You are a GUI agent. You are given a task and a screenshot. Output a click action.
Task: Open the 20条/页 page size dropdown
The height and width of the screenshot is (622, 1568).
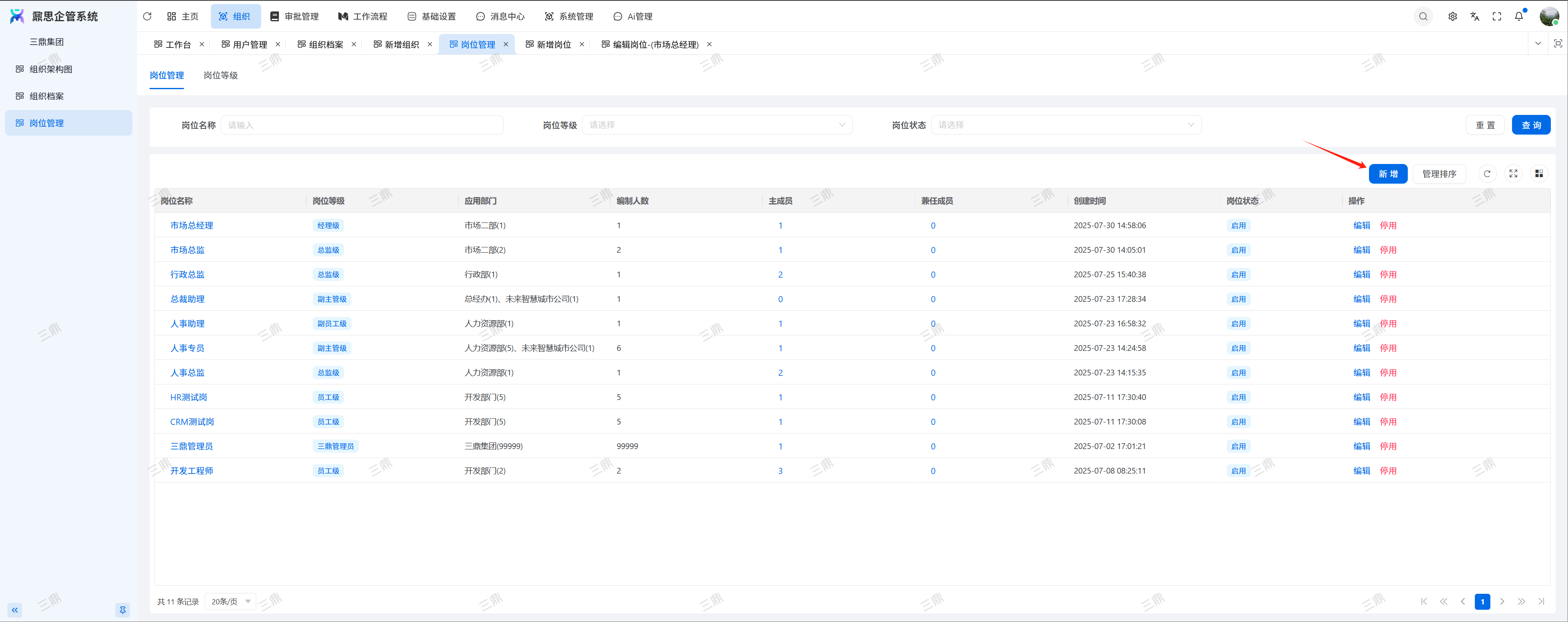230,601
